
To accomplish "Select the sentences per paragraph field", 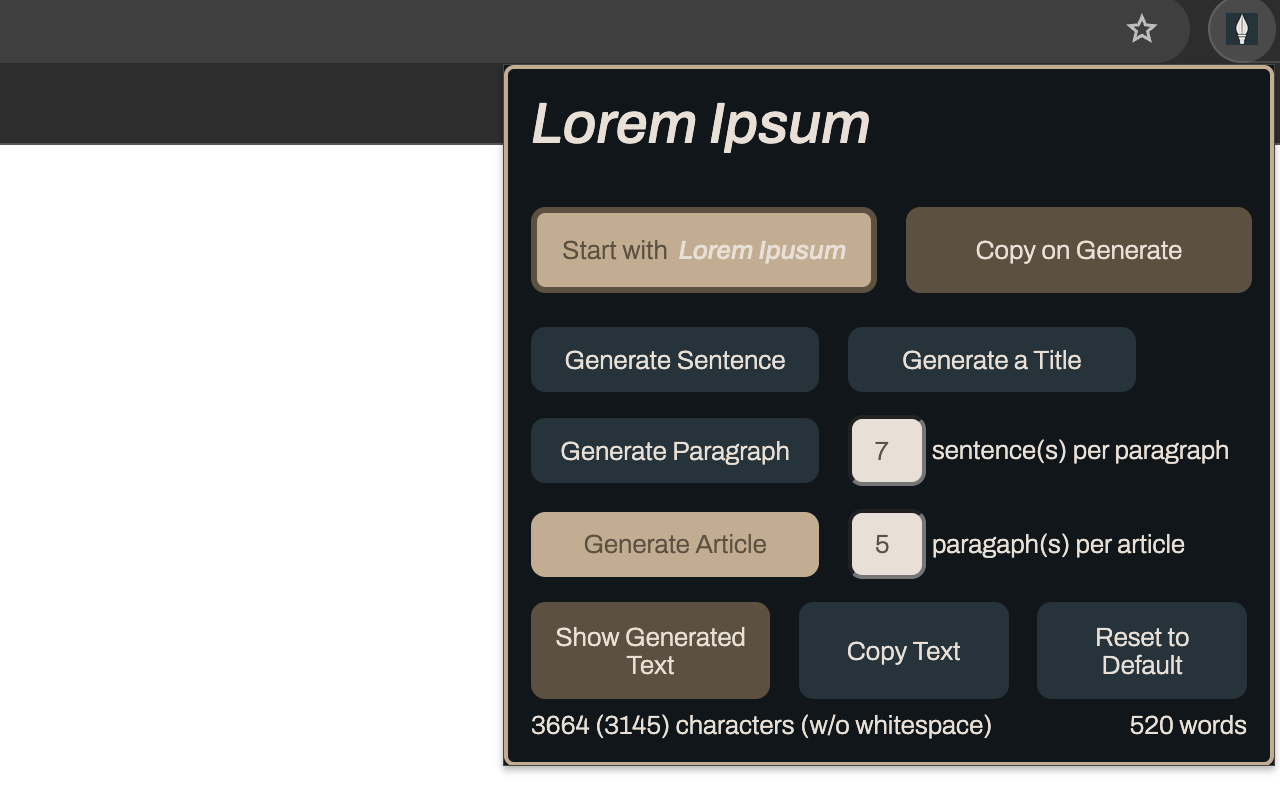I will click(886, 451).
